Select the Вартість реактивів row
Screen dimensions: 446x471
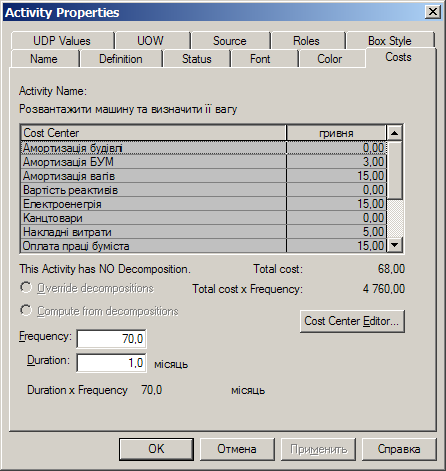point(204,190)
